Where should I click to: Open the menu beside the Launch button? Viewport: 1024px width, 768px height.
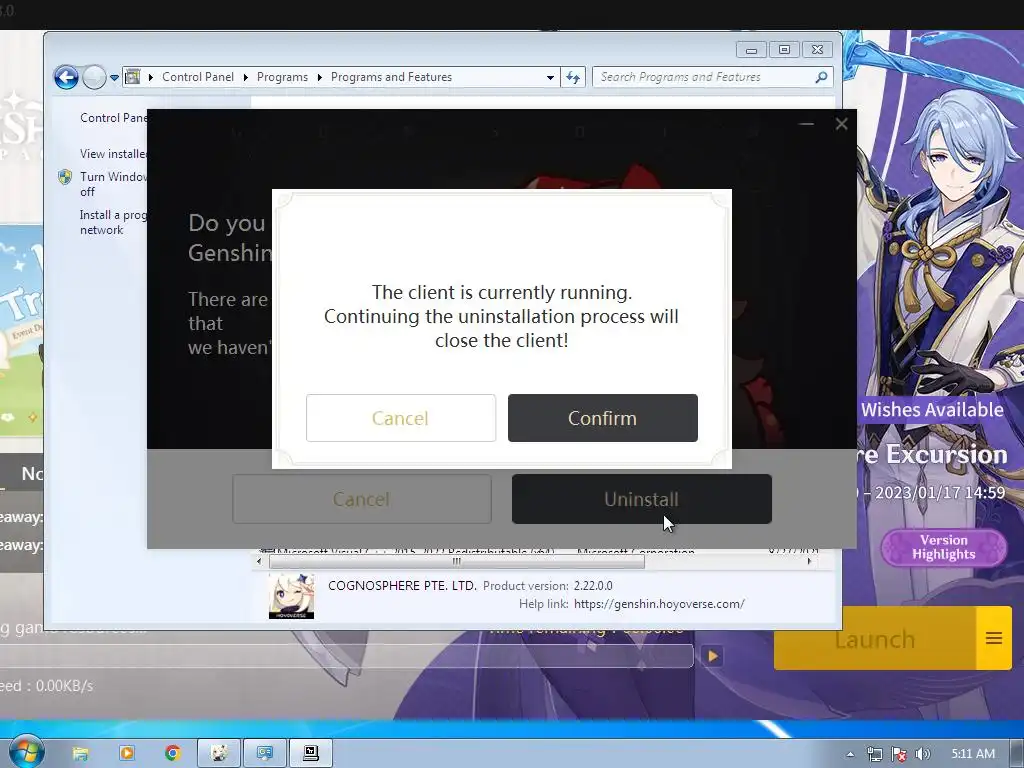994,638
